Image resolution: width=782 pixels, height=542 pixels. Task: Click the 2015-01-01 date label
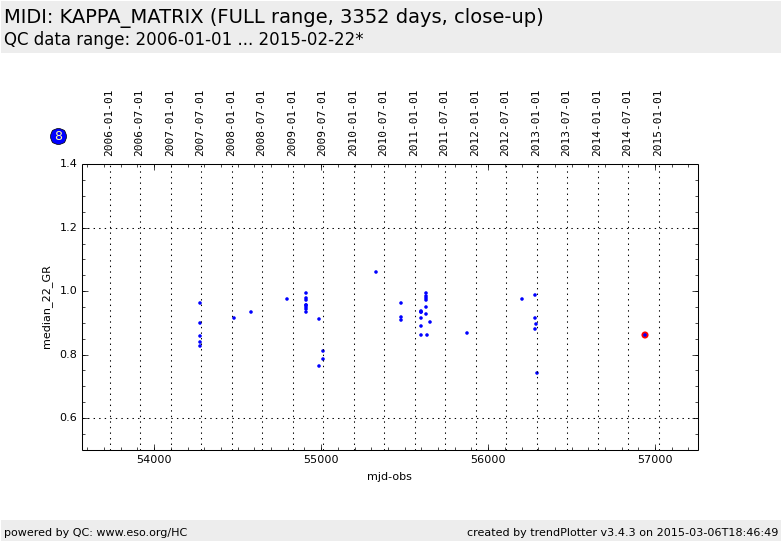pos(658,123)
